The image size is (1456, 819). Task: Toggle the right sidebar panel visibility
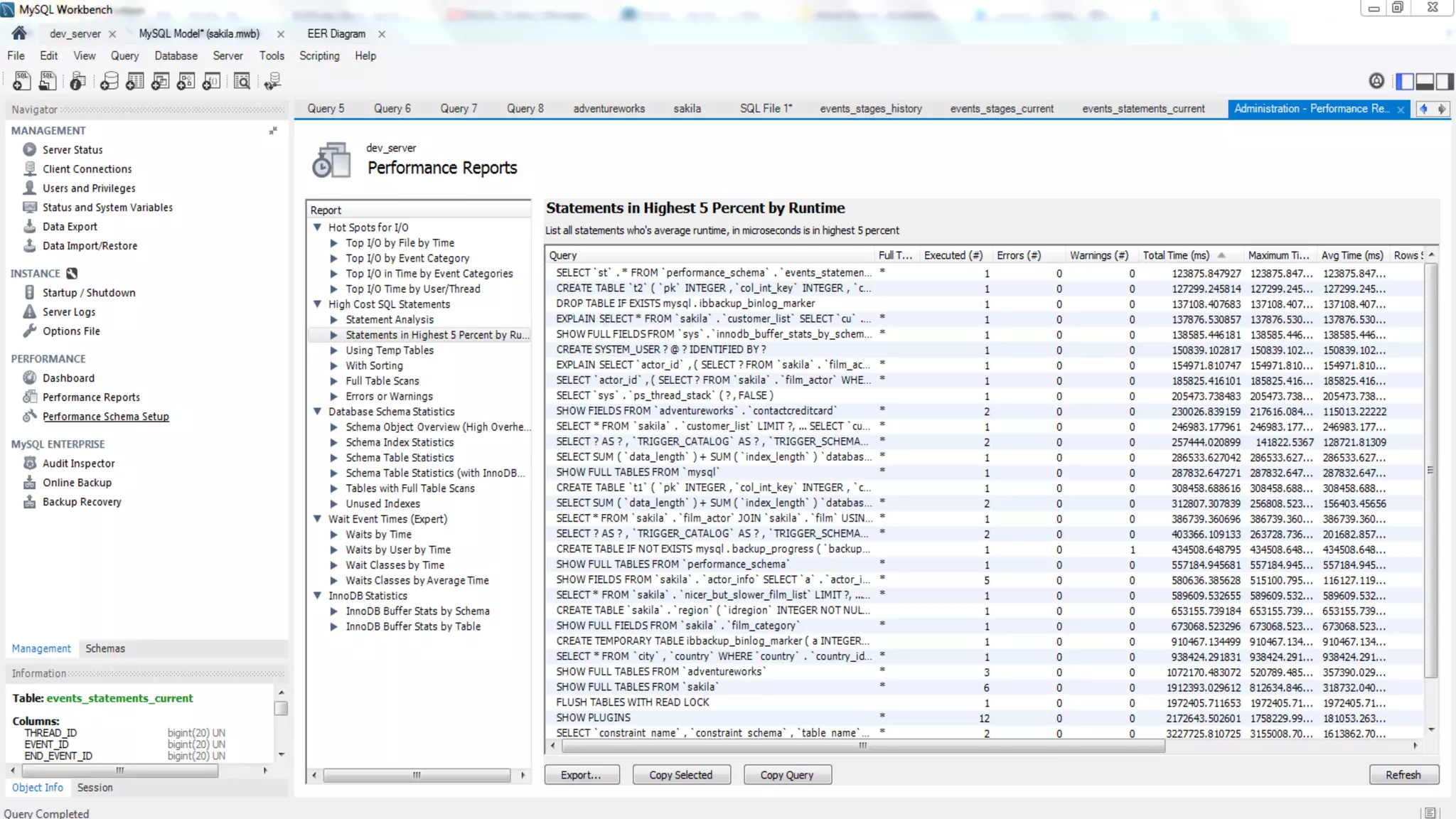1445,81
